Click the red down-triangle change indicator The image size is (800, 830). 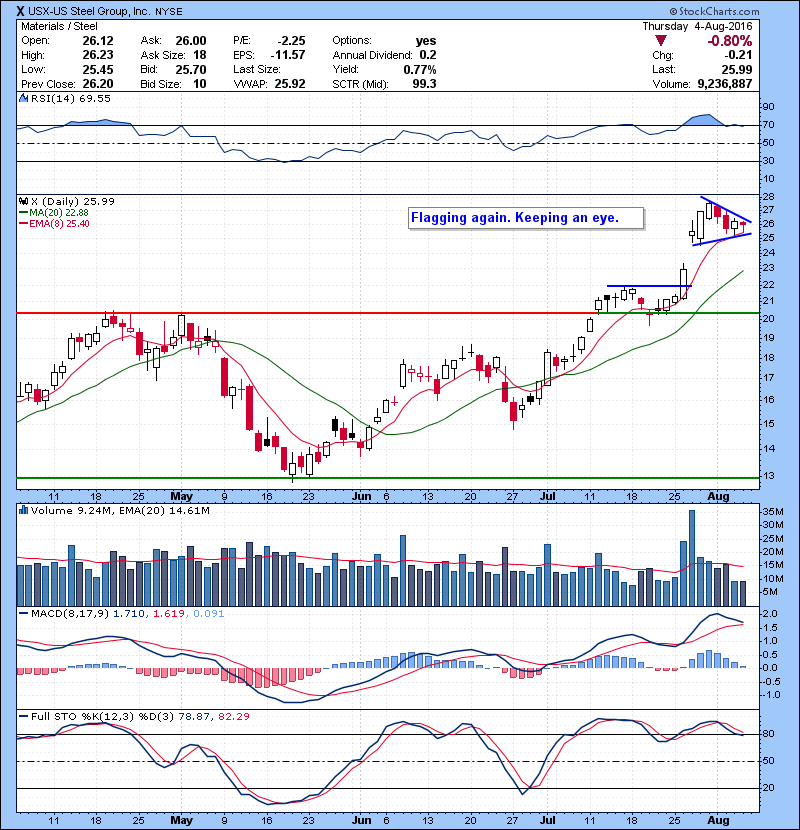(x=660, y=41)
